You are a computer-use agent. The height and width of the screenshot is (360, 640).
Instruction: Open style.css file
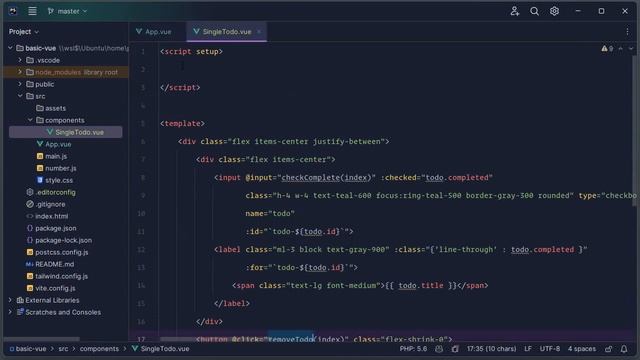(x=55, y=180)
